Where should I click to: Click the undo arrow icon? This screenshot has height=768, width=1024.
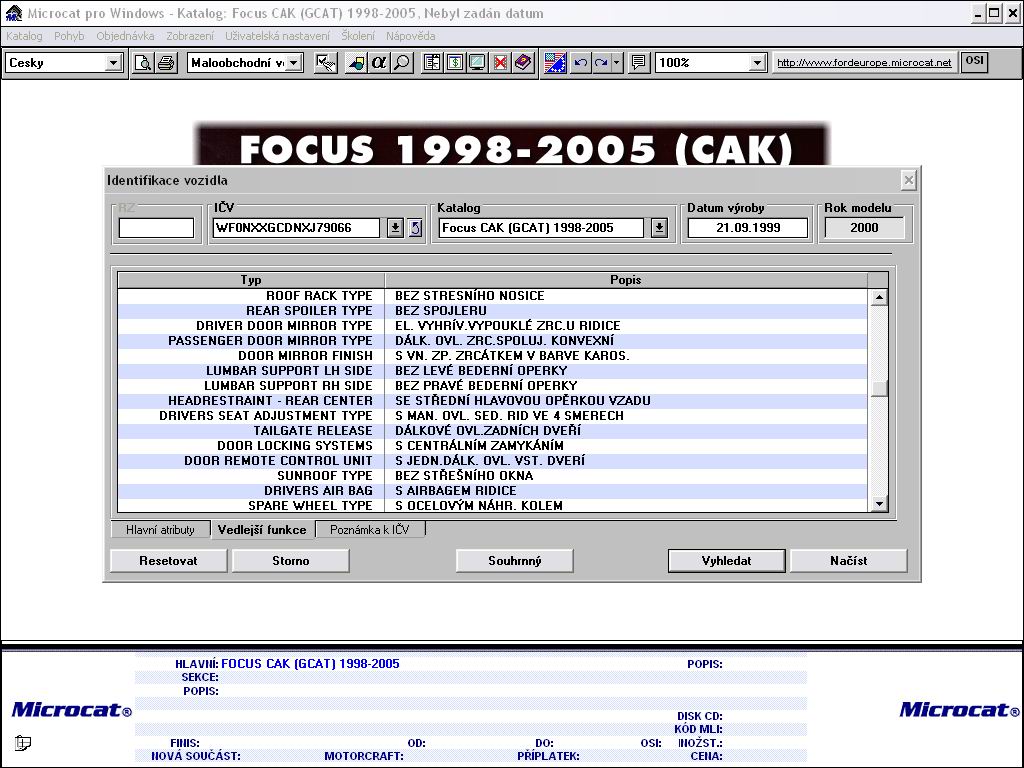580,63
